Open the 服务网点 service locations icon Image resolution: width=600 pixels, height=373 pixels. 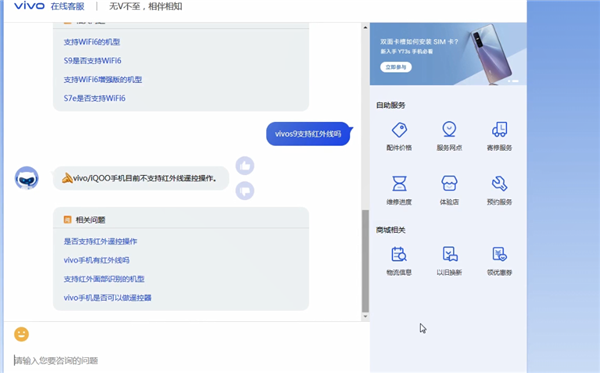coord(449,129)
